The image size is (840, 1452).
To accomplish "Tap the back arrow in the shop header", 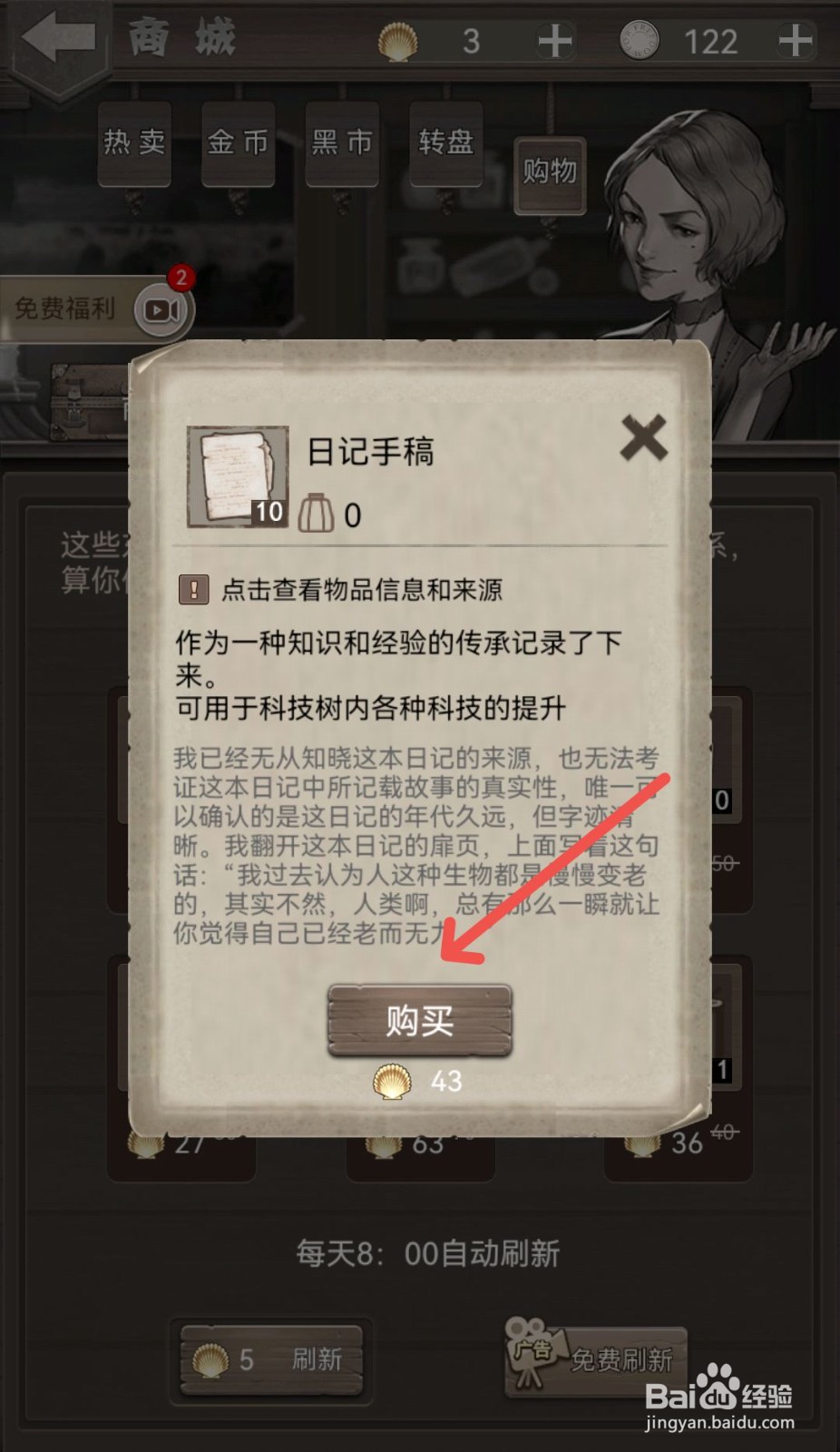I will click(58, 39).
